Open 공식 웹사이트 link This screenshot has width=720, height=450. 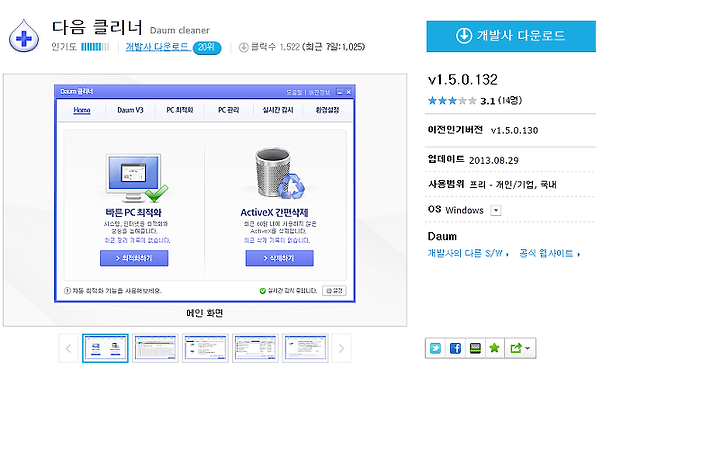click(549, 253)
